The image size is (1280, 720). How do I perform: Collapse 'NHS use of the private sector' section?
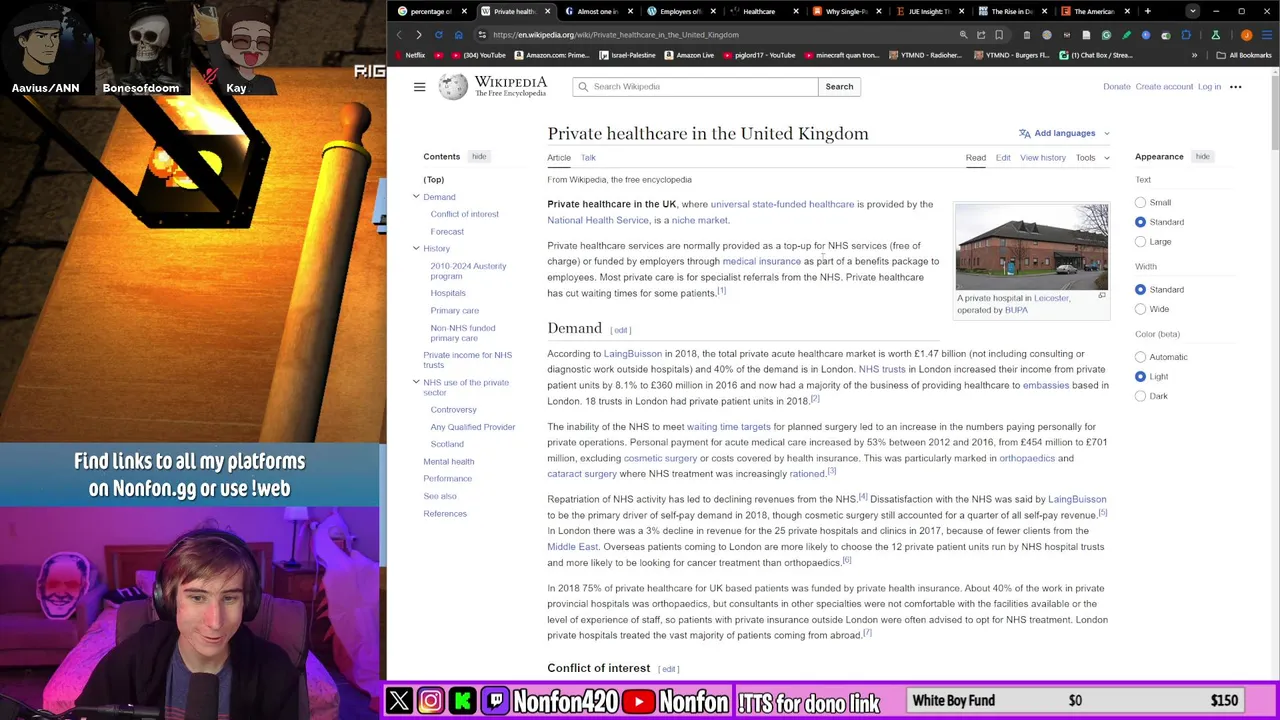(x=416, y=382)
